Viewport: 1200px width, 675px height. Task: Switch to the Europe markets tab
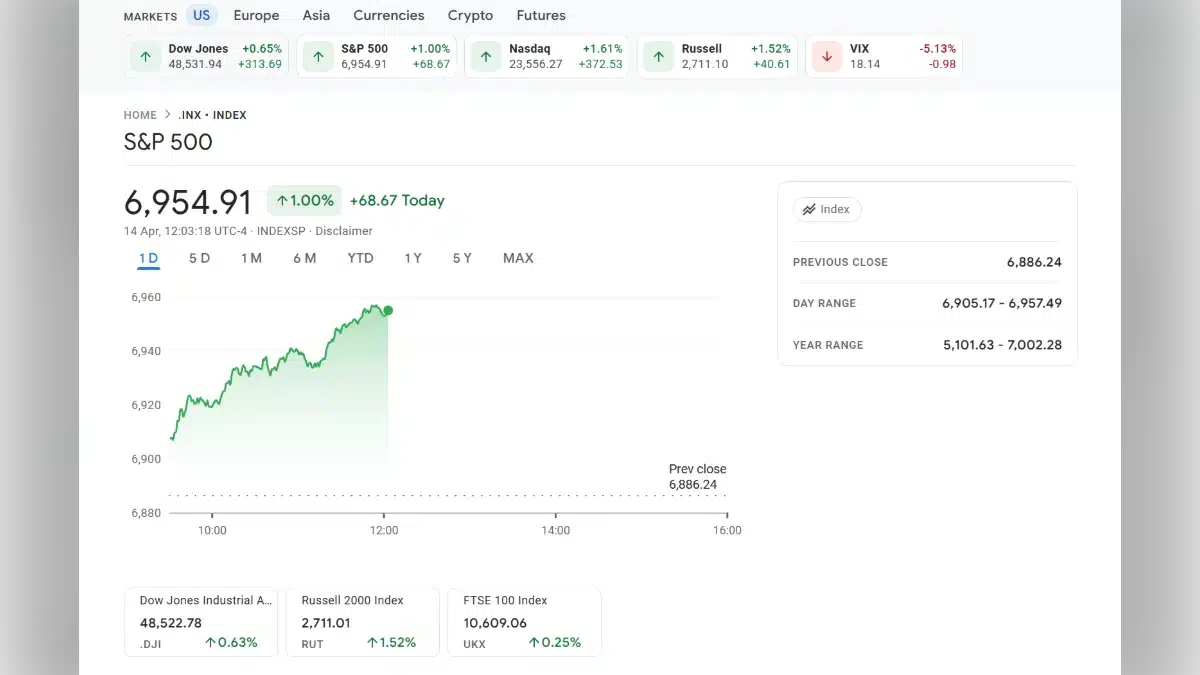point(256,15)
